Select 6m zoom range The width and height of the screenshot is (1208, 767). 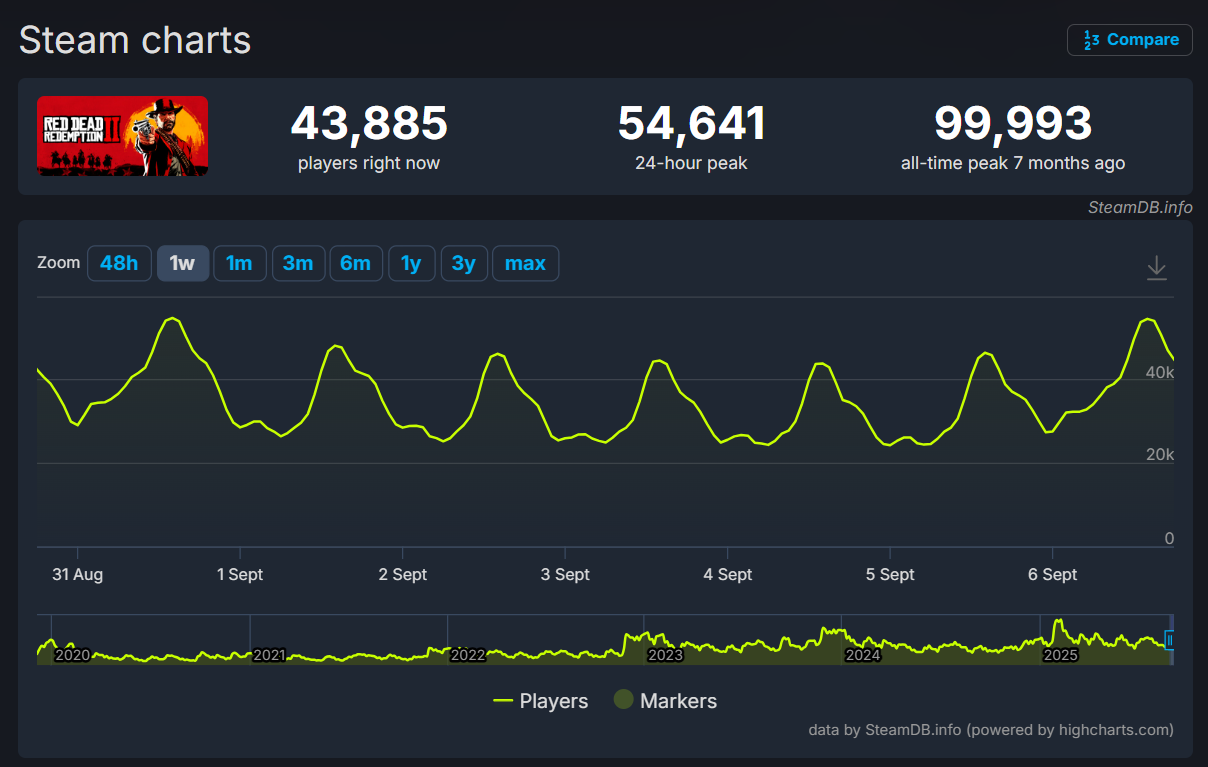coord(356,263)
